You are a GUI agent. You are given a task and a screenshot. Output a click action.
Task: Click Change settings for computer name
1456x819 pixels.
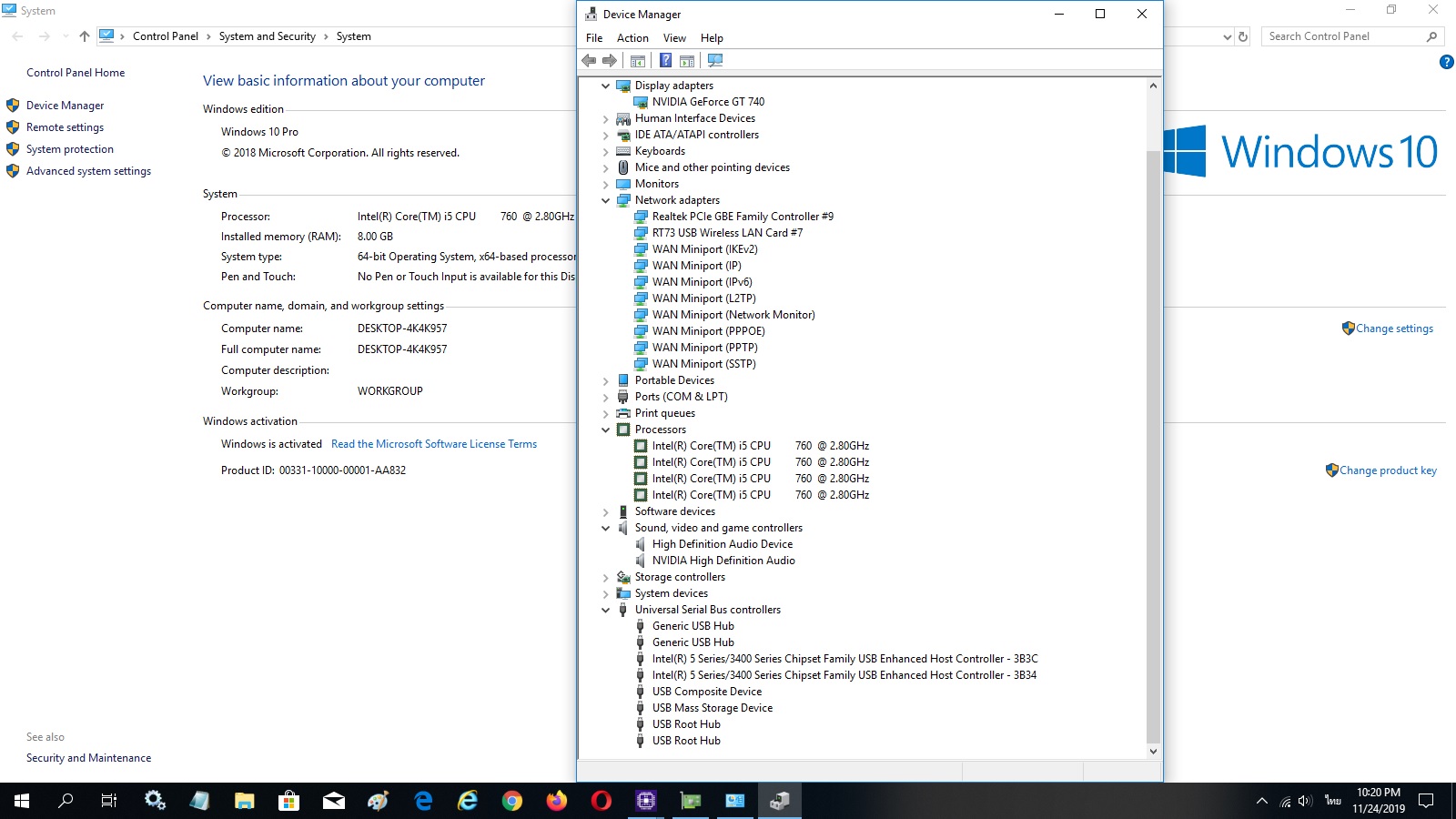coord(1394,329)
